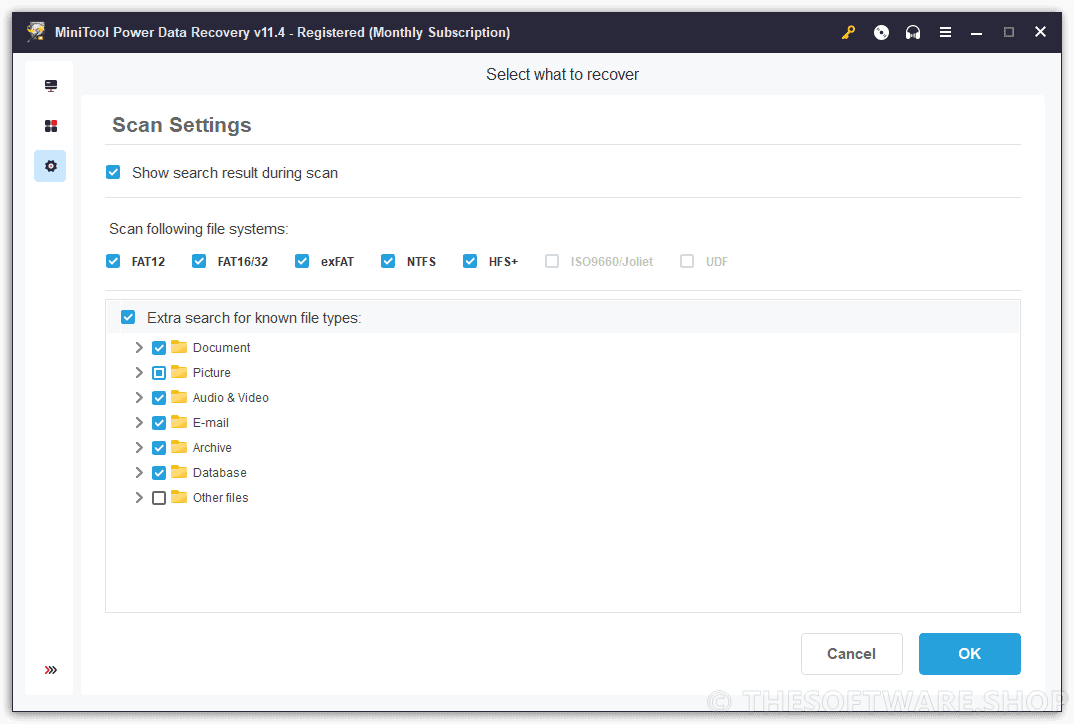Screen dimensions: 1074x724
Task: Open the hamburger menu
Action: coord(945,32)
